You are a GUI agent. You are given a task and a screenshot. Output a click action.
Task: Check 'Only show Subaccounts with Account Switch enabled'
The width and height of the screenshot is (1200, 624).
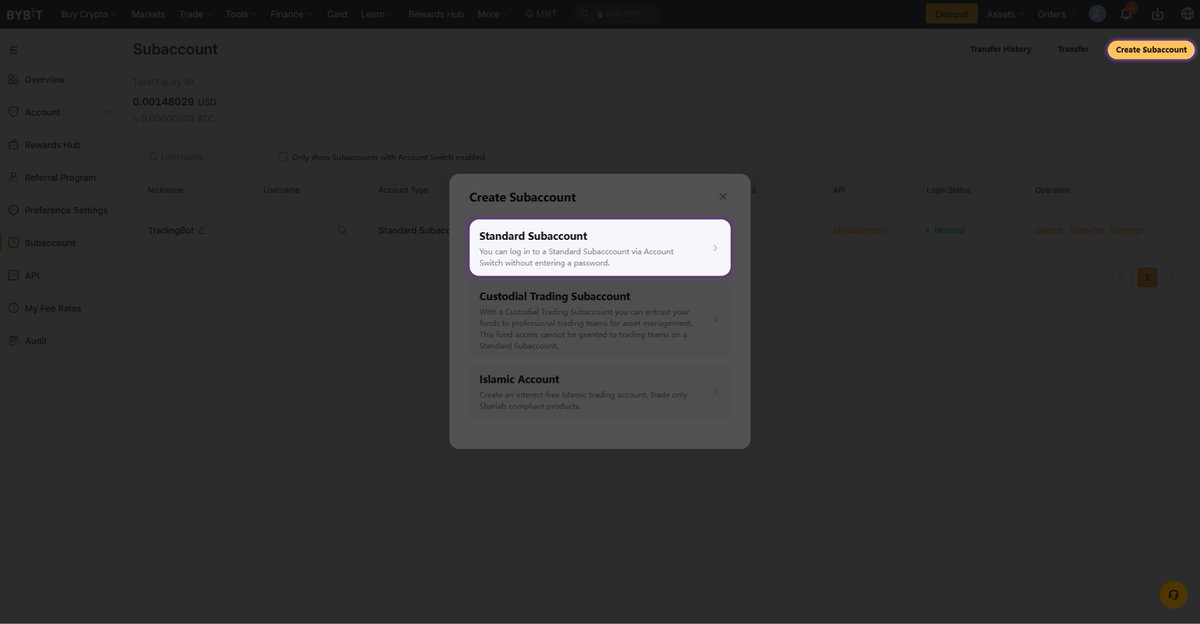point(283,157)
